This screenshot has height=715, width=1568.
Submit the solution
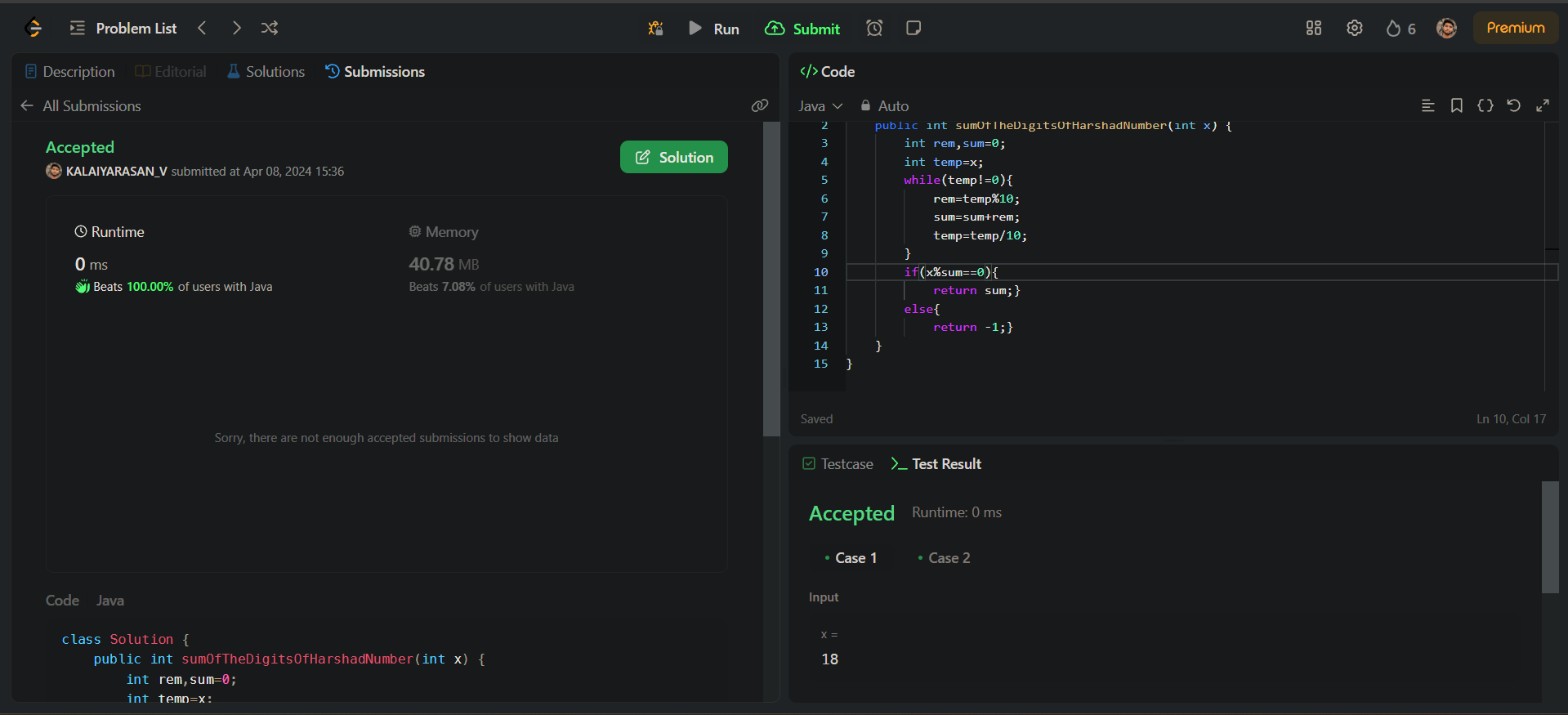(802, 29)
